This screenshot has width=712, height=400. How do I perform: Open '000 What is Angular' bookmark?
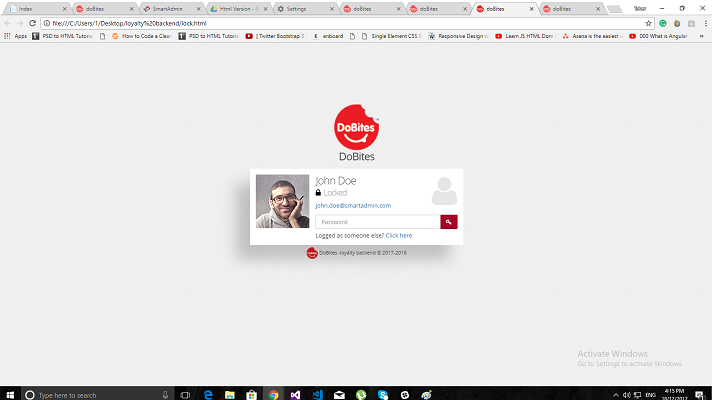658,36
